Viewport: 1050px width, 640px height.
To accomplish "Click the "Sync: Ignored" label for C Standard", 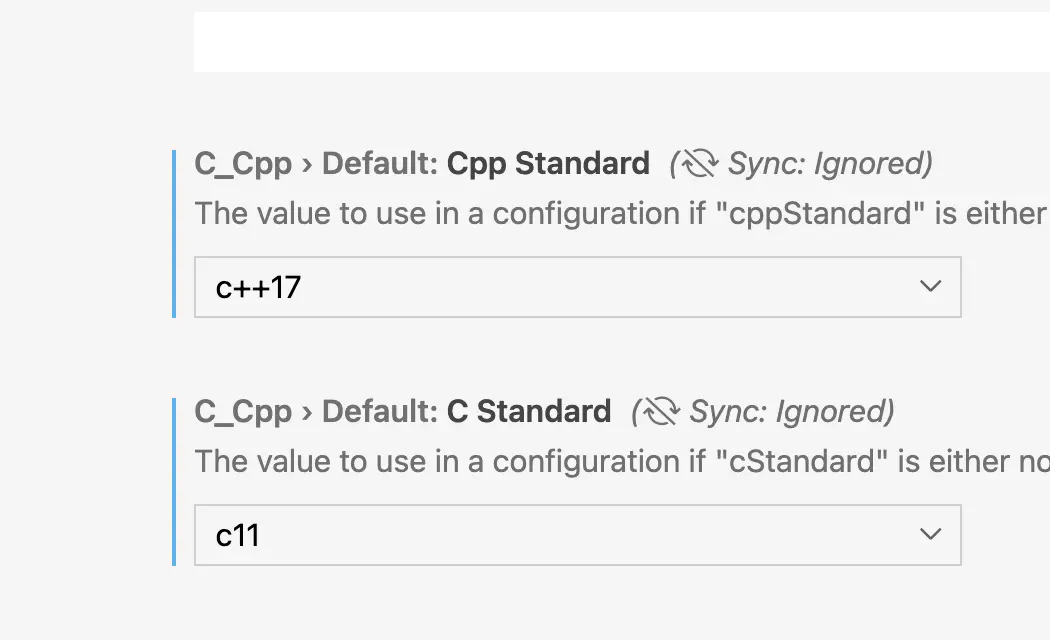I will [791, 411].
